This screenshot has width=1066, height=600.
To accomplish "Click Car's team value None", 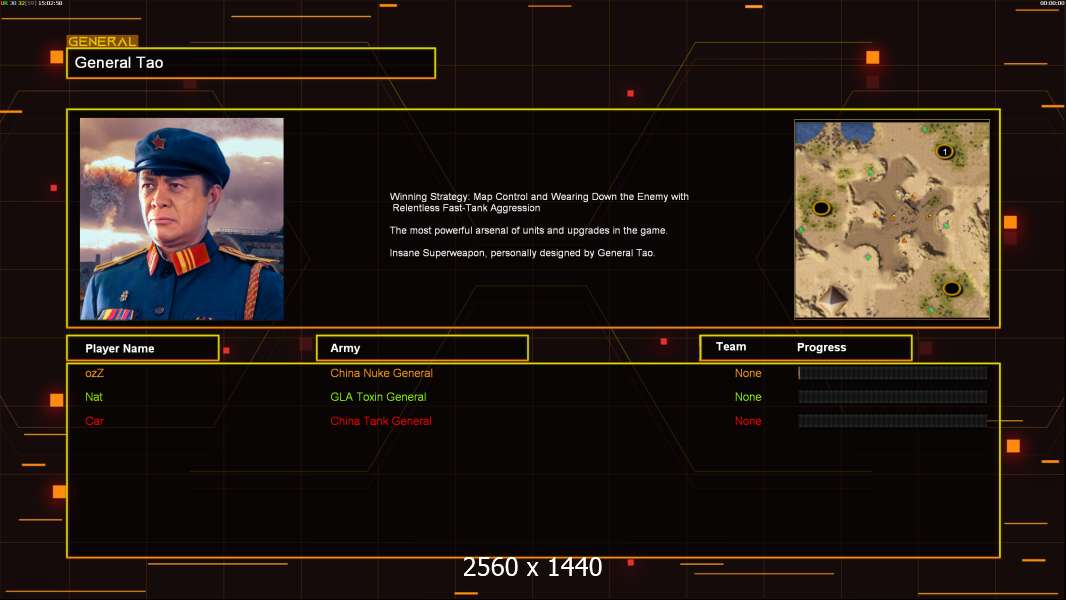I will pos(748,421).
